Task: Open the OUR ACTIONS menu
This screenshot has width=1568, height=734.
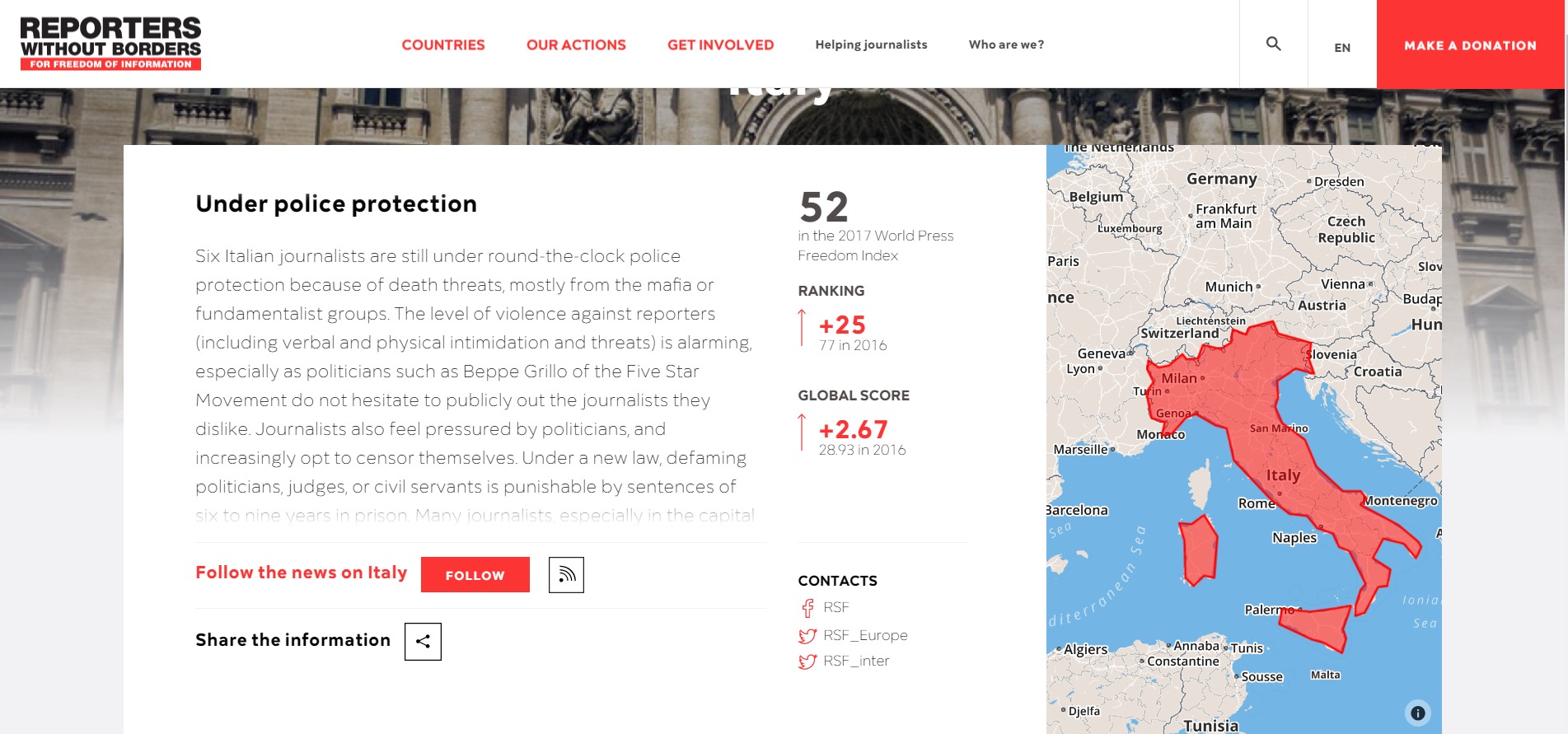Action: (x=576, y=44)
